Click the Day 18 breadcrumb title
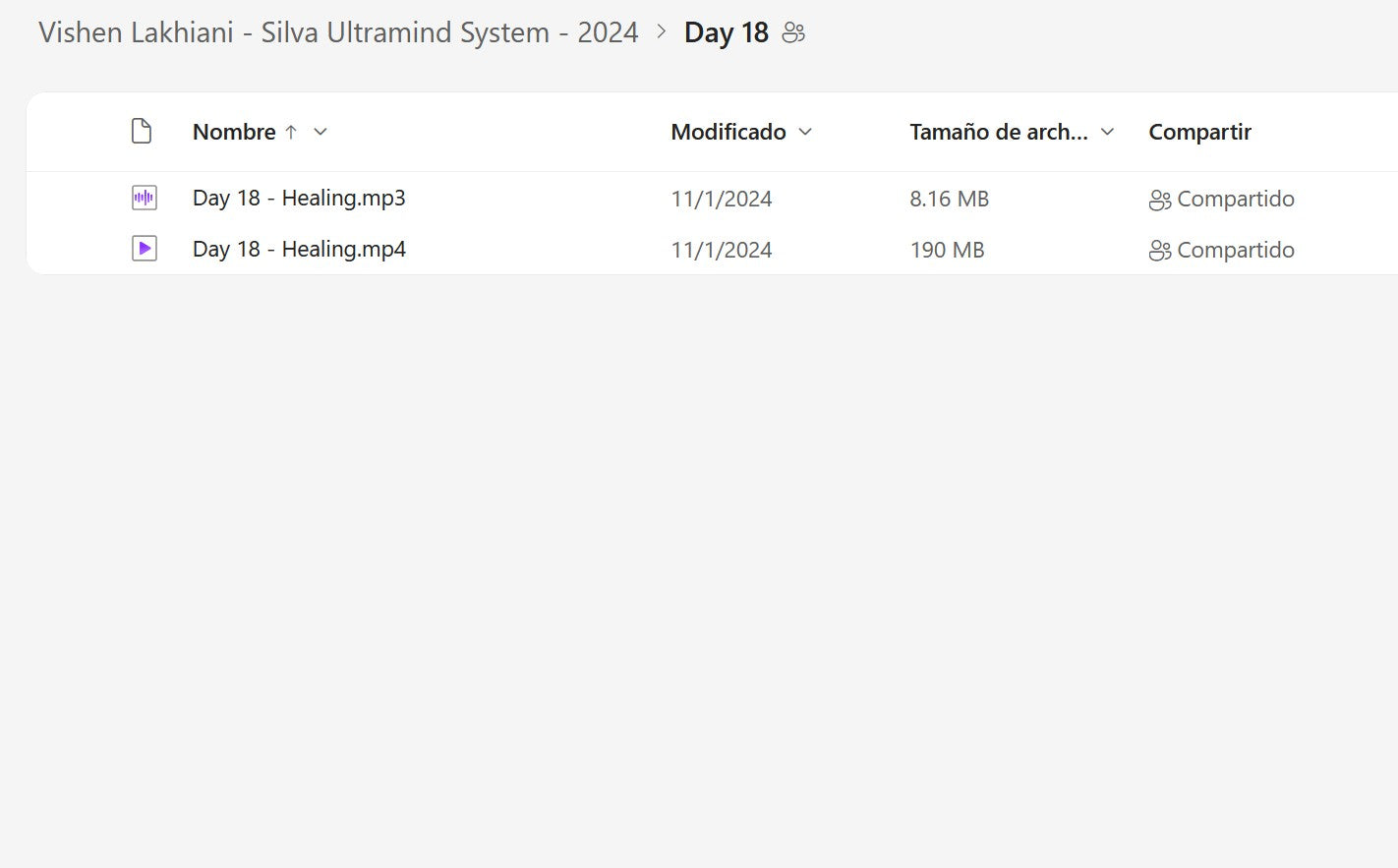This screenshot has height=868, width=1398. coord(726,32)
